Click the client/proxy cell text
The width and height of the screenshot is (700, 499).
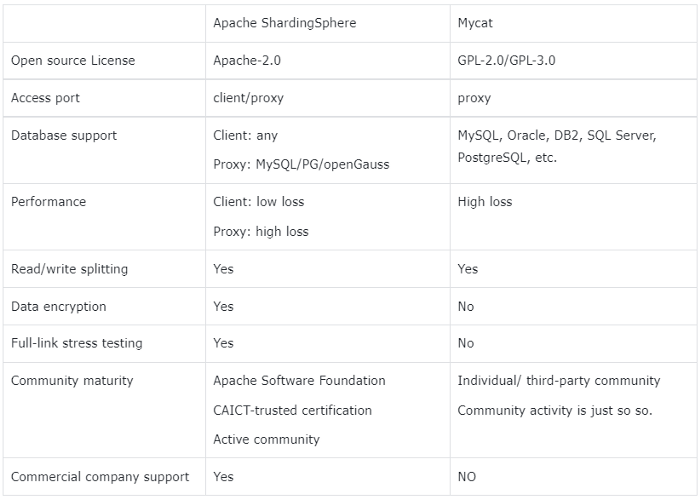click(x=248, y=98)
